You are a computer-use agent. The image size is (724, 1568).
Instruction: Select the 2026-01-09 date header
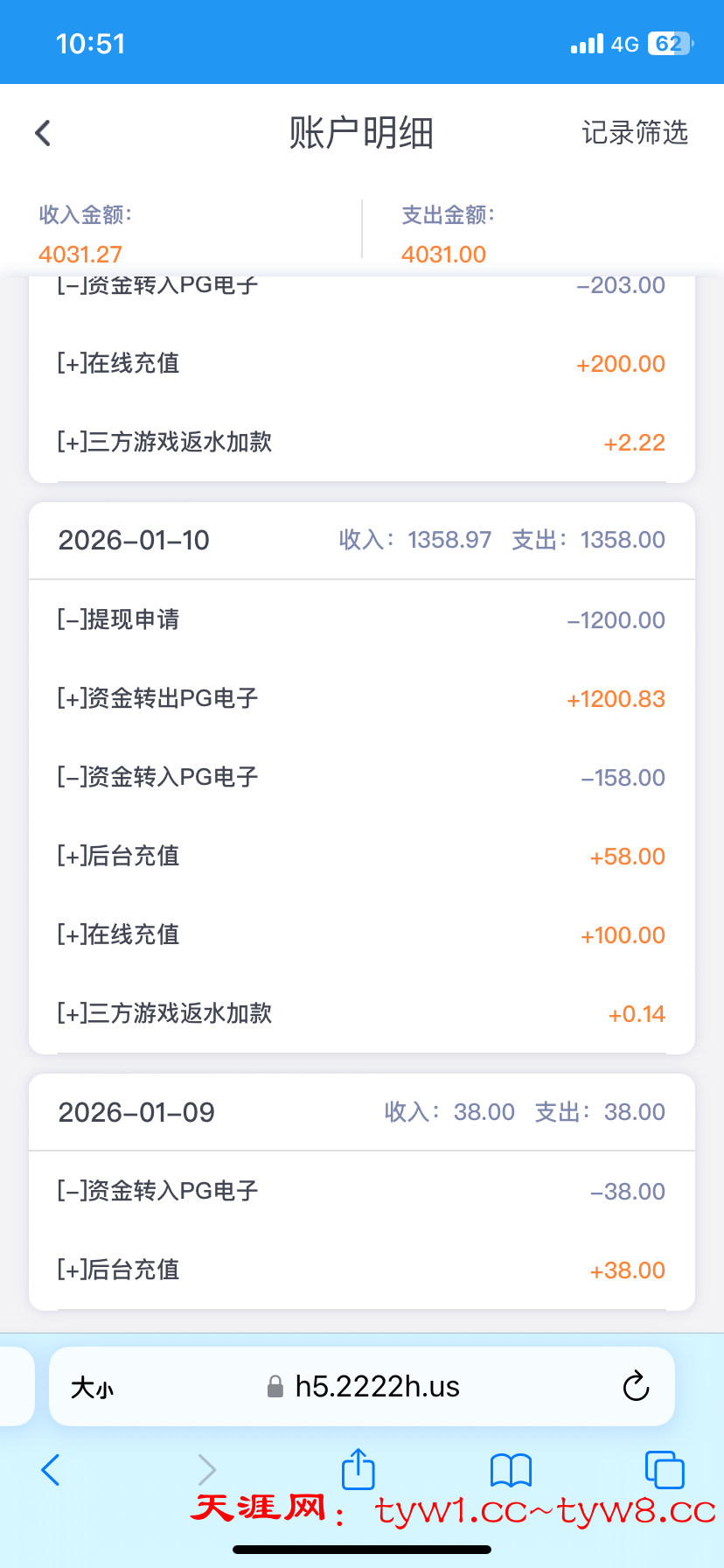point(136,1112)
